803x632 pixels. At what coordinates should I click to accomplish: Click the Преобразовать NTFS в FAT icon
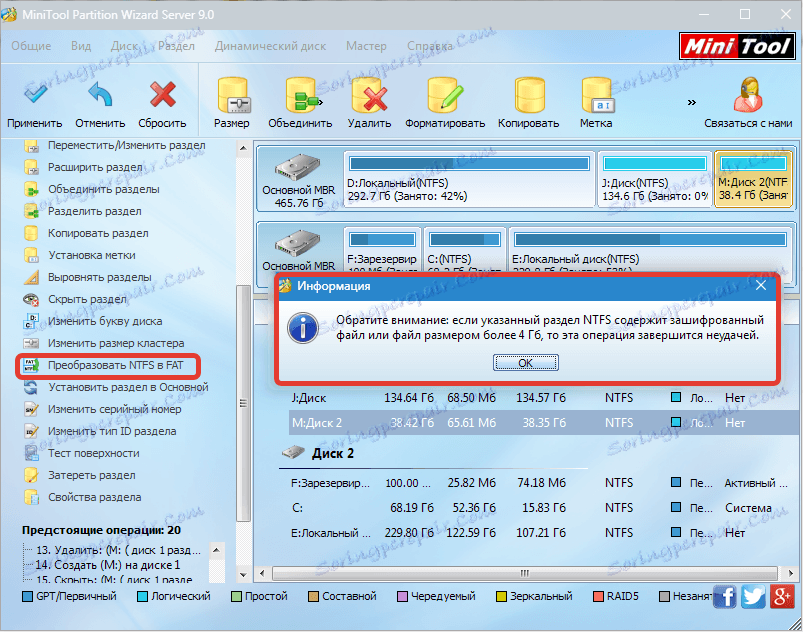(31, 366)
